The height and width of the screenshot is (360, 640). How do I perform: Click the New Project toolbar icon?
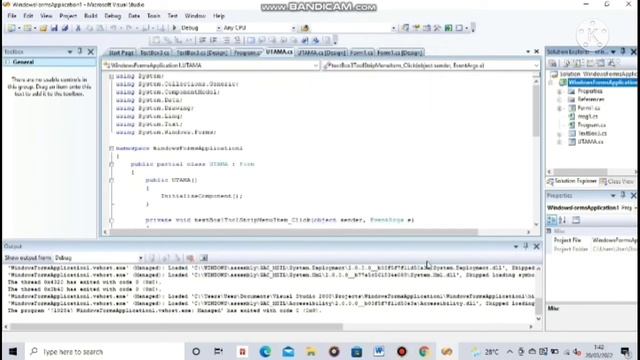coord(11,28)
